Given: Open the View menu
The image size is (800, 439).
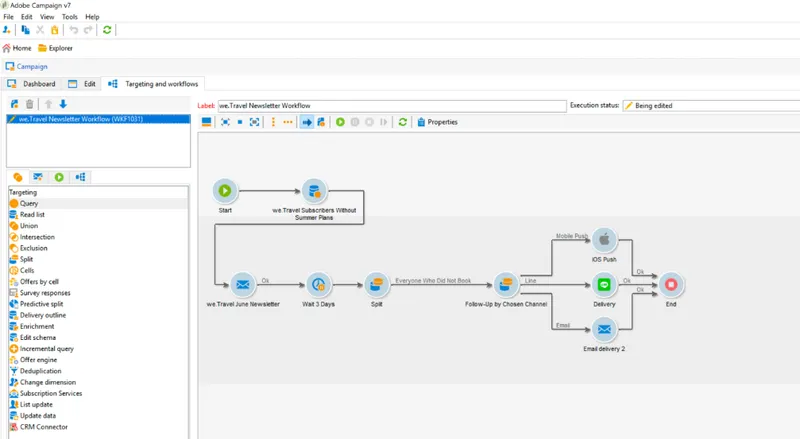Looking at the screenshot, I should pos(47,17).
